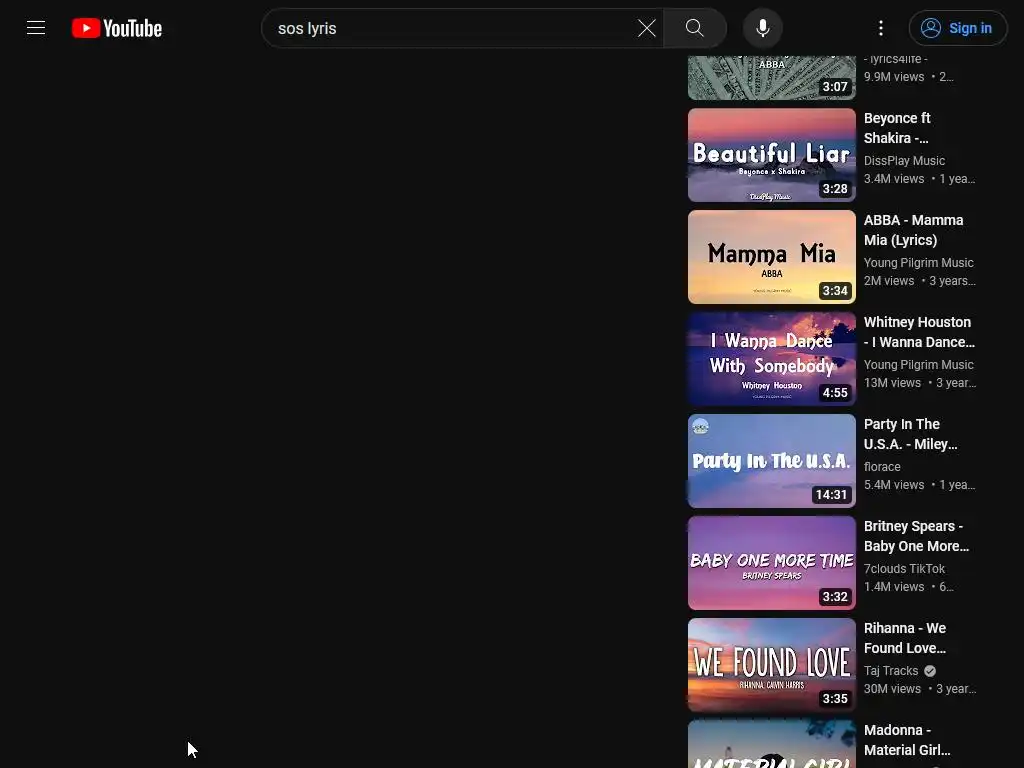Open the three-dot settings menu
1024x768 pixels.
point(881,28)
